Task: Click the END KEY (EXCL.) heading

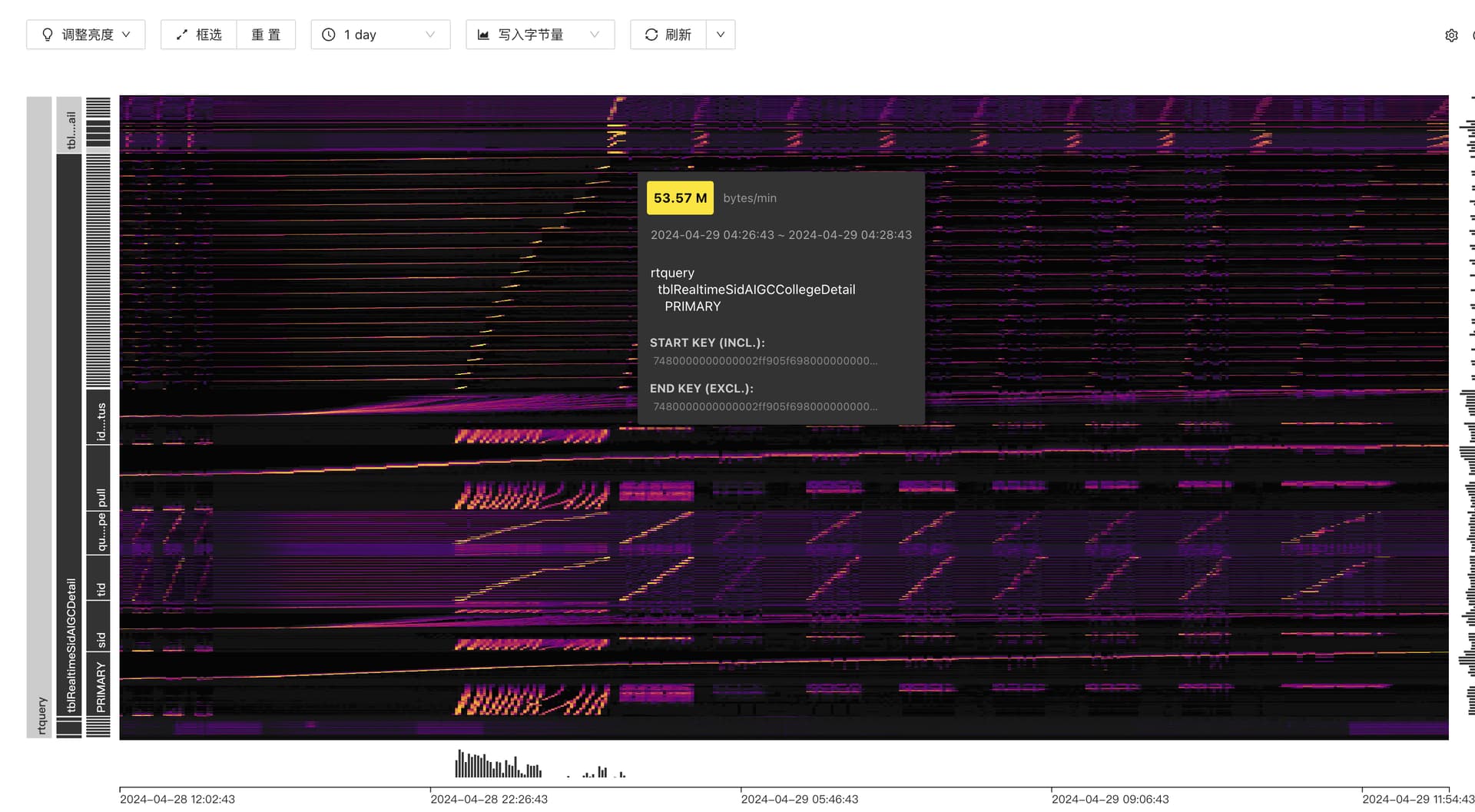Action: [x=701, y=389]
